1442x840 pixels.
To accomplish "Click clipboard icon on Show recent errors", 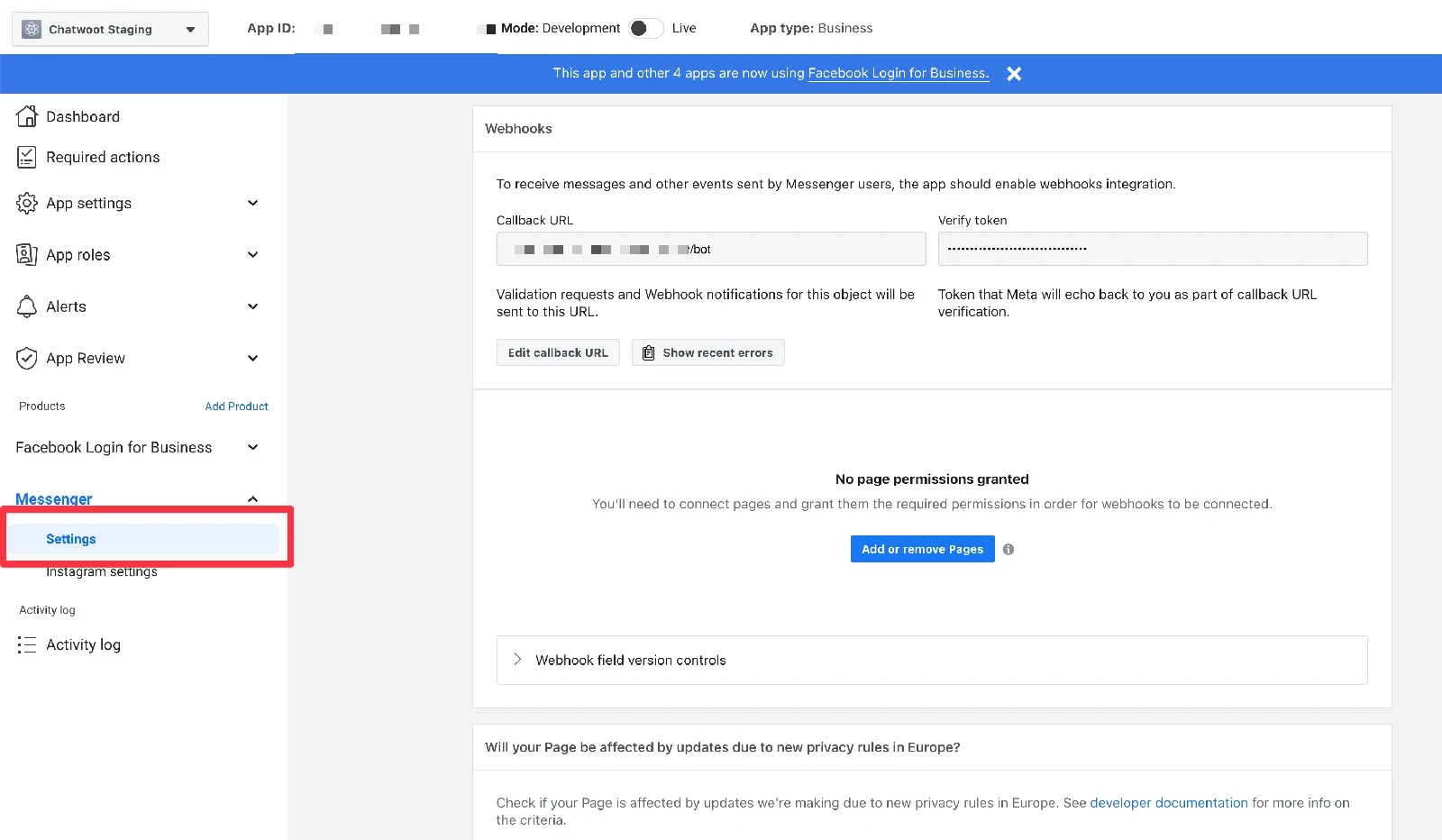I will 649,352.
